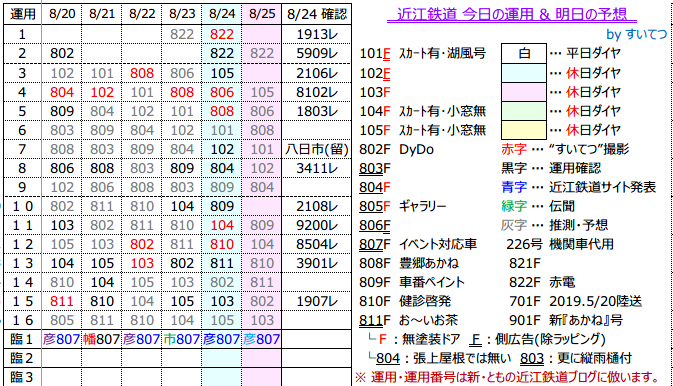This screenshot has height=386, width=673.
Task: Click the 'by すいてつ' author text
Action: [x=637, y=34]
